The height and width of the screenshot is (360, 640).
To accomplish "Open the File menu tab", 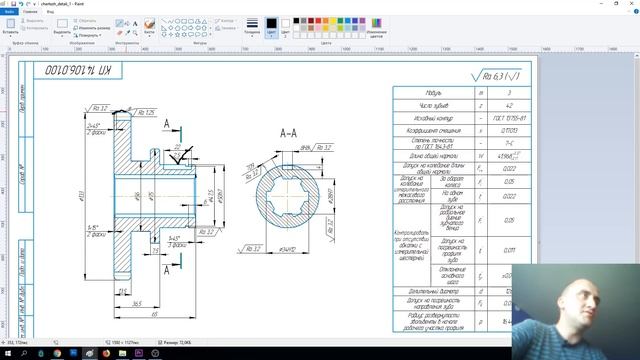I will coord(9,11).
